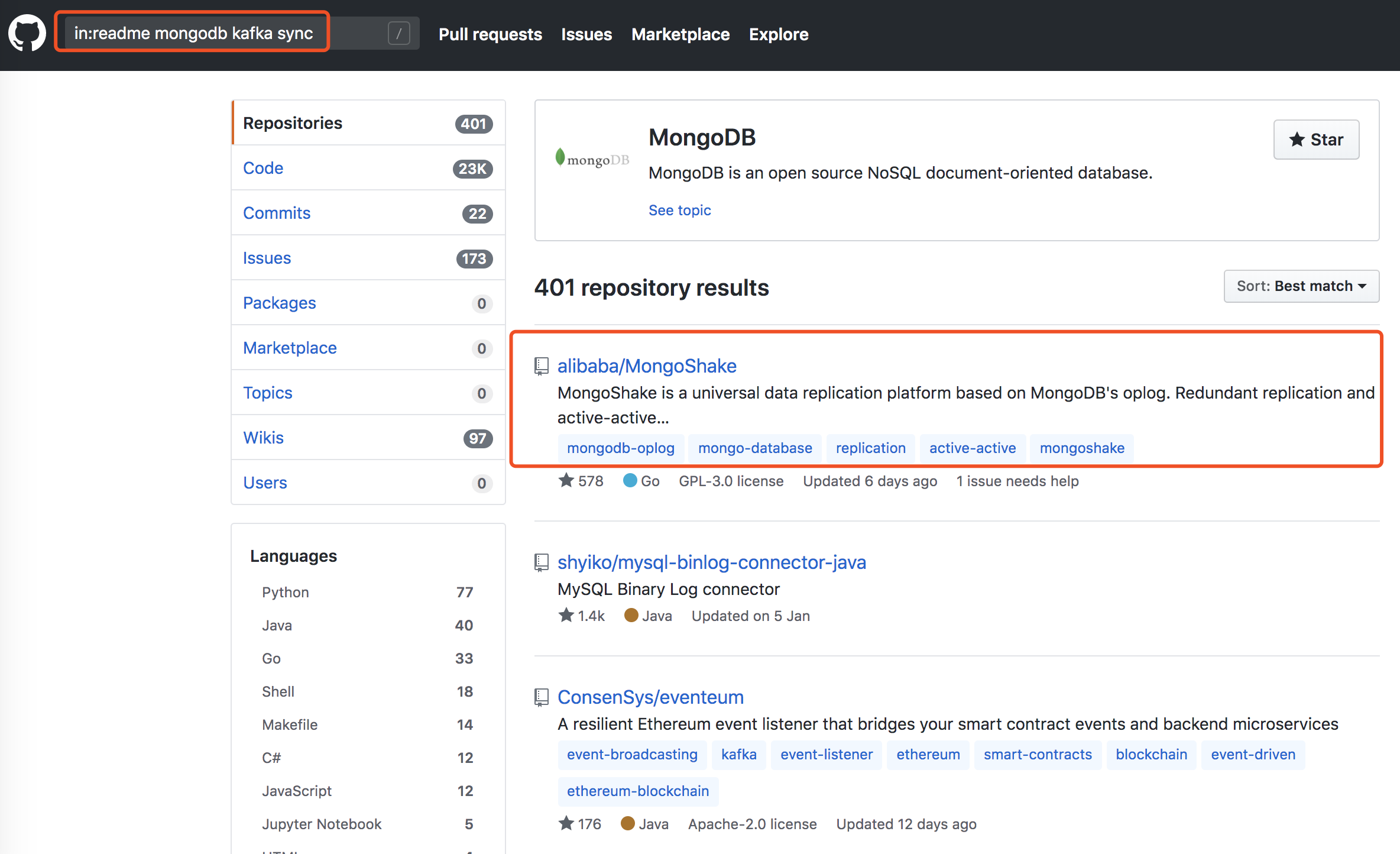Click the MongoDB topic logo
Viewport: 1400px width, 854px height.
coord(592,158)
